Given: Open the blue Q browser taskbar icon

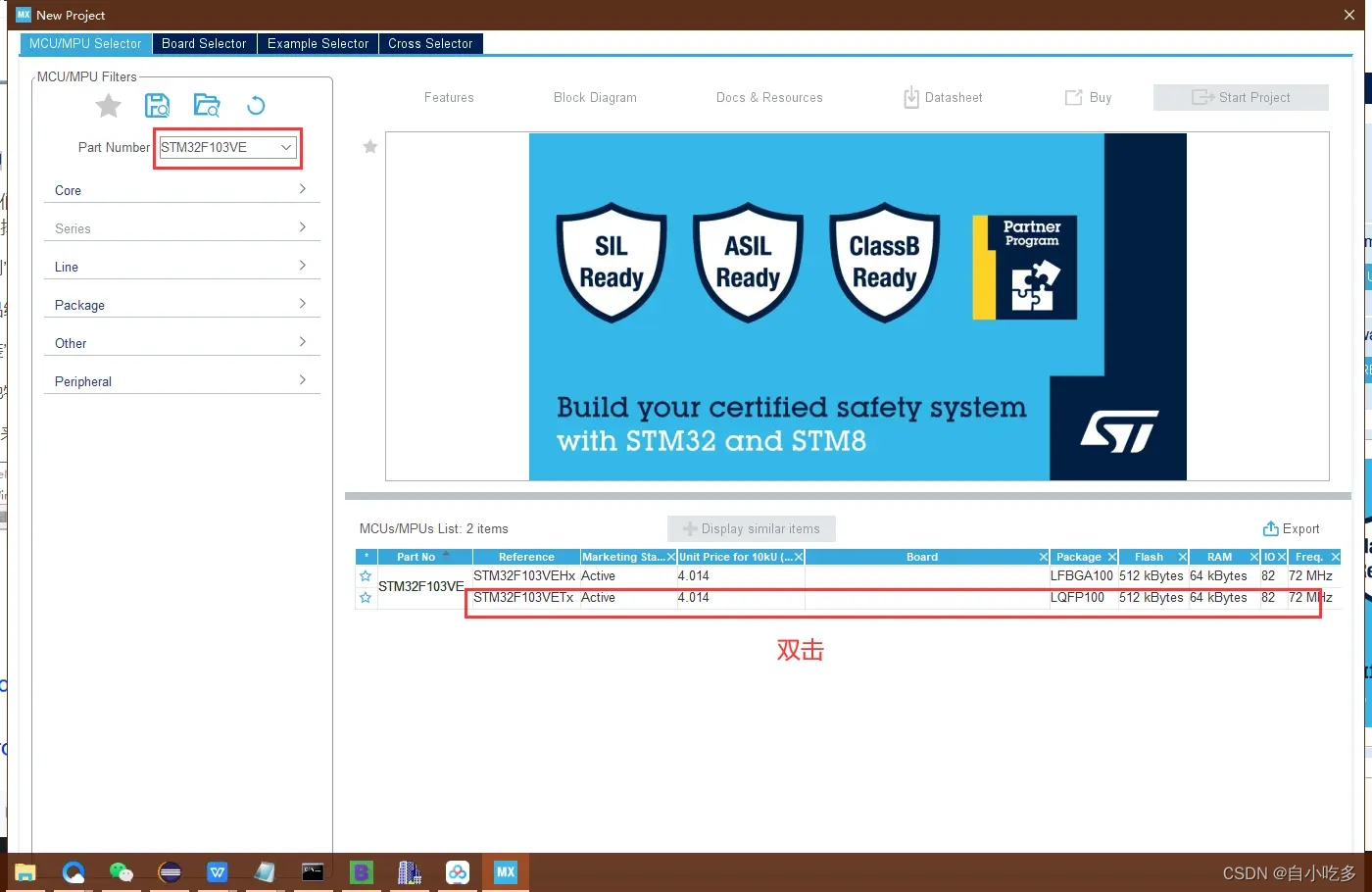Looking at the screenshot, I should coord(73,871).
